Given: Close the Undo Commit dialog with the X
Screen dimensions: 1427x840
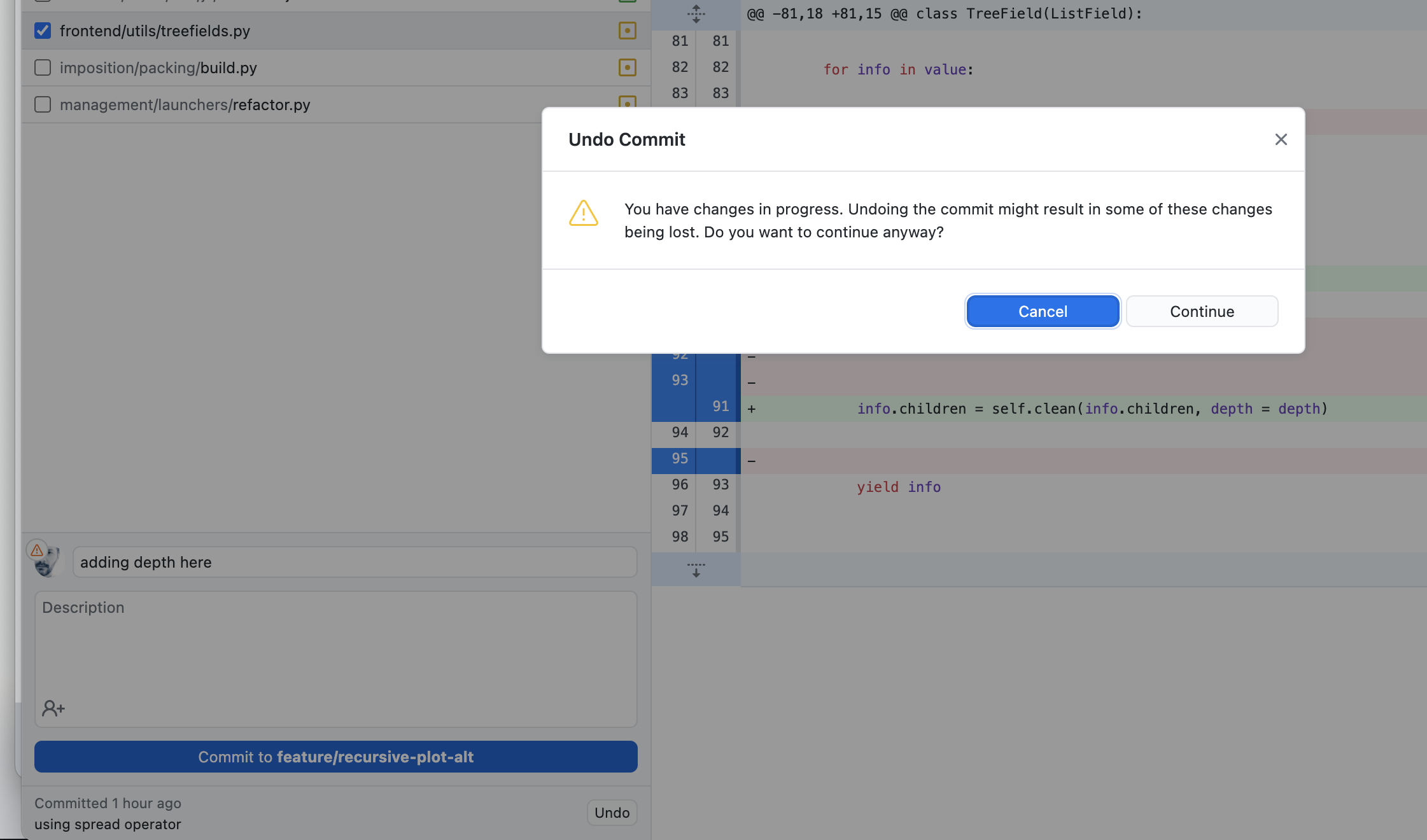Looking at the screenshot, I should pos(1280,139).
